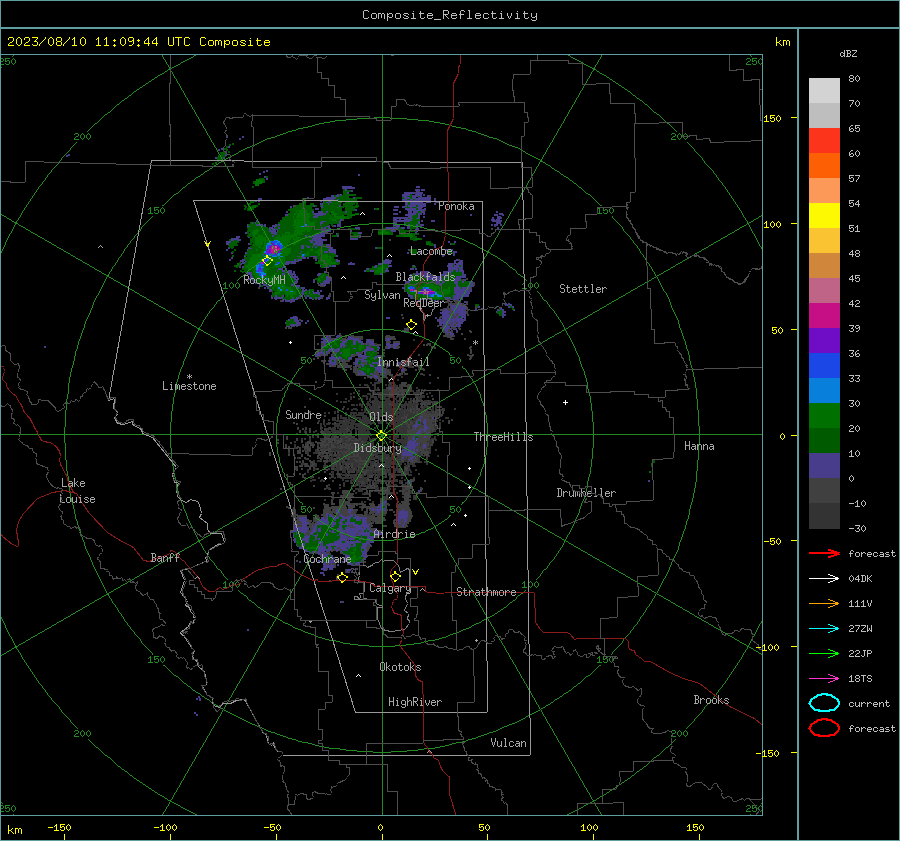900x841 pixels.
Task: Click the orange 111V arrow icon
Action: point(824,603)
